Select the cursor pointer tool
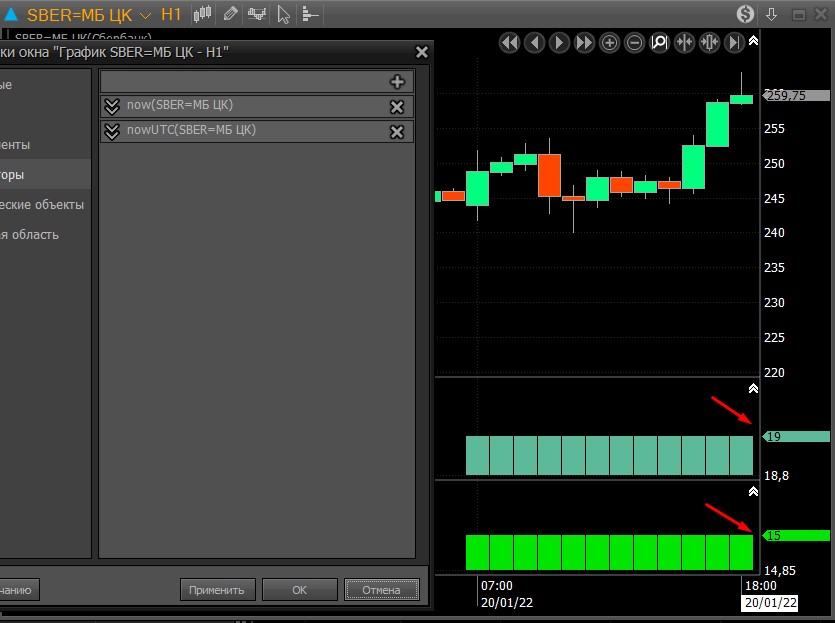835x623 pixels. pyautogui.click(x=283, y=14)
